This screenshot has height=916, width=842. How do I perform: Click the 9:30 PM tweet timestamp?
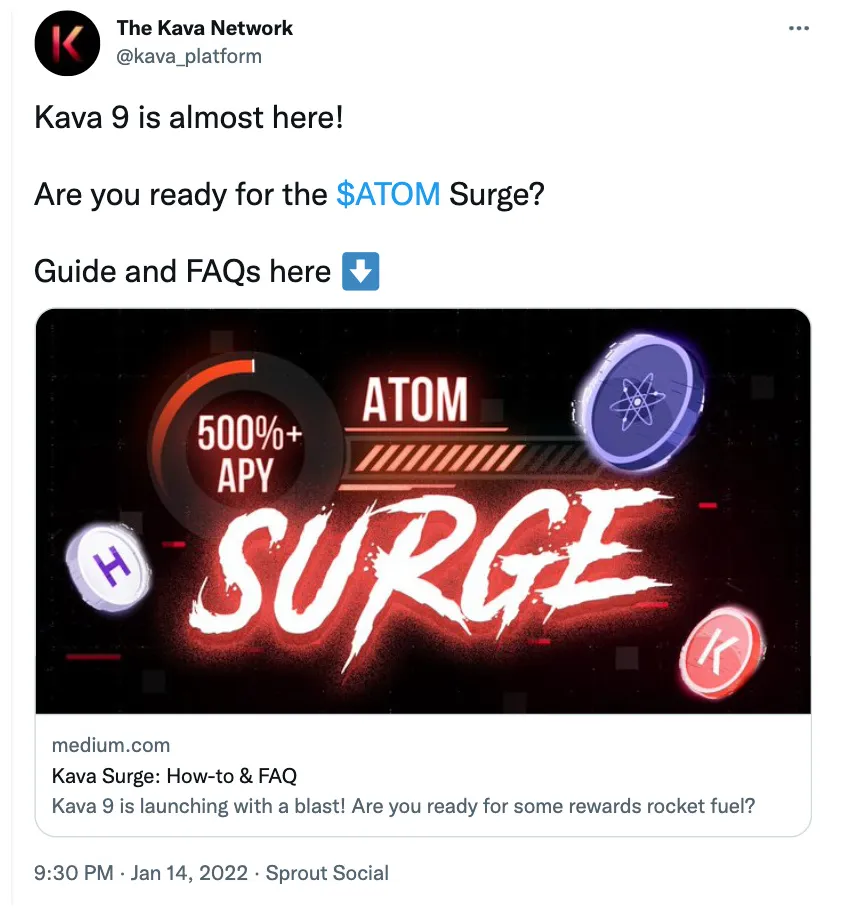73,873
